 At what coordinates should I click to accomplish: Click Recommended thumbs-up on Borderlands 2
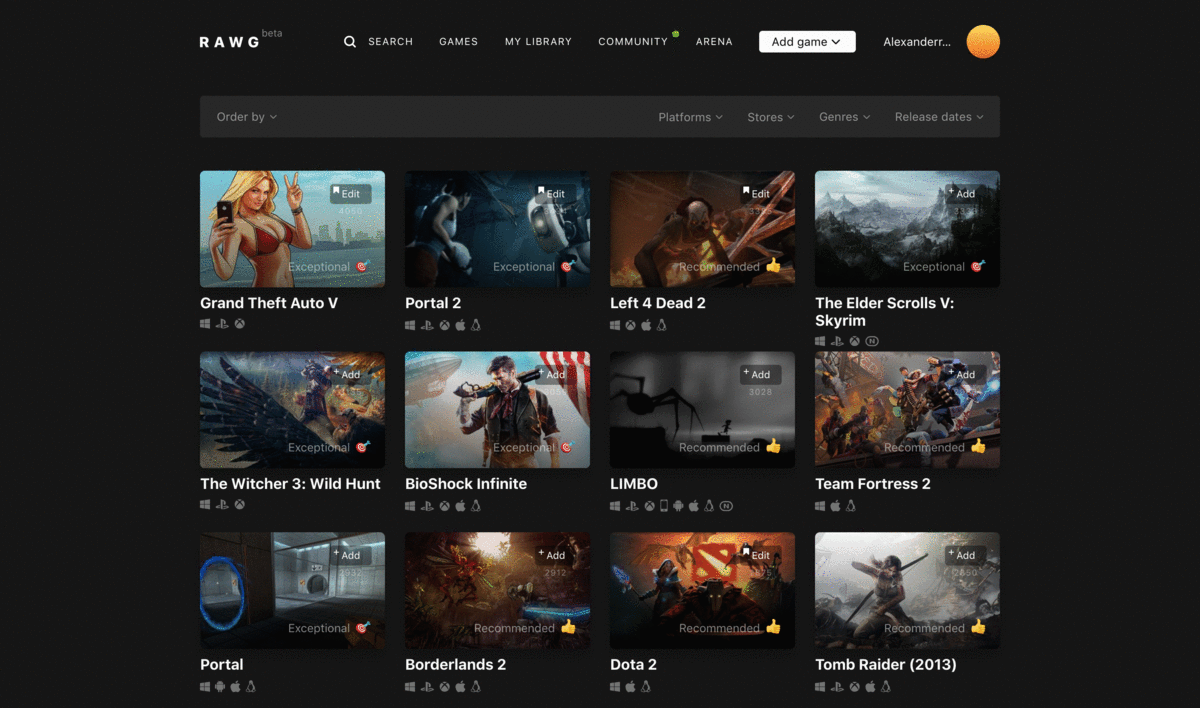point(568,627)
